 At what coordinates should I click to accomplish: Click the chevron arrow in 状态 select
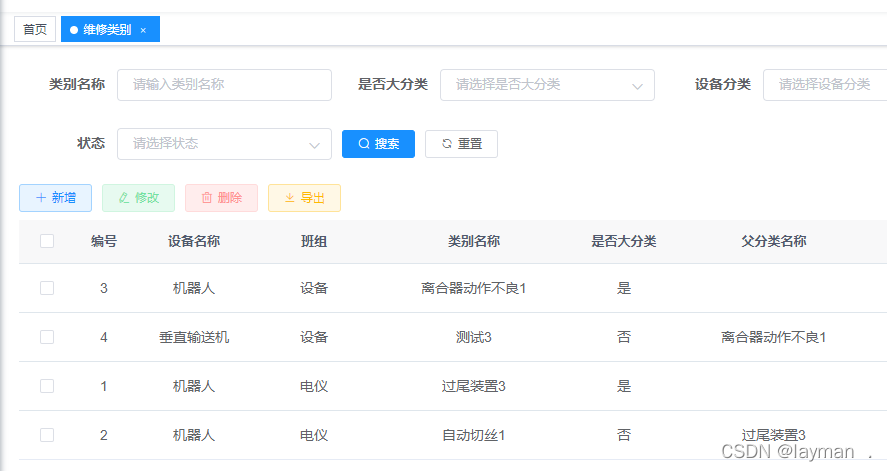tap(314, 145)
